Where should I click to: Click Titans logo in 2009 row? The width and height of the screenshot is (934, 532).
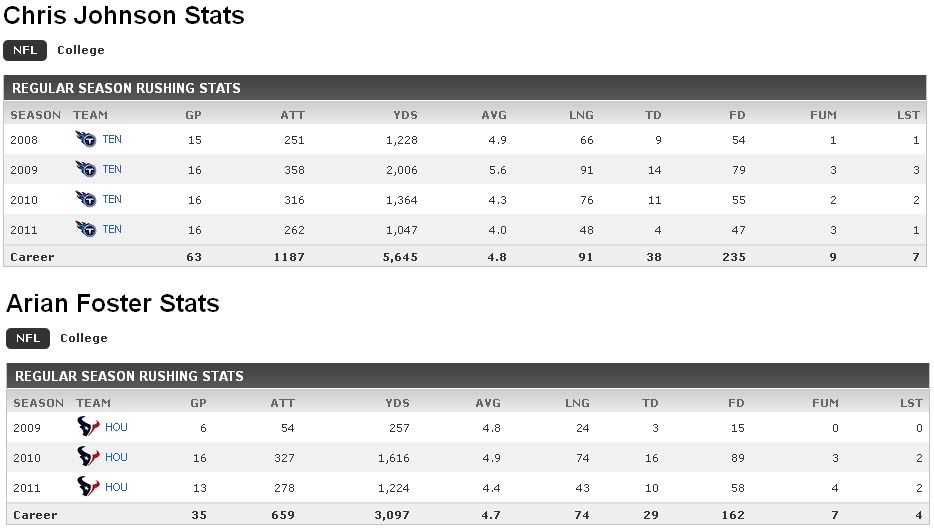[86, 170]
